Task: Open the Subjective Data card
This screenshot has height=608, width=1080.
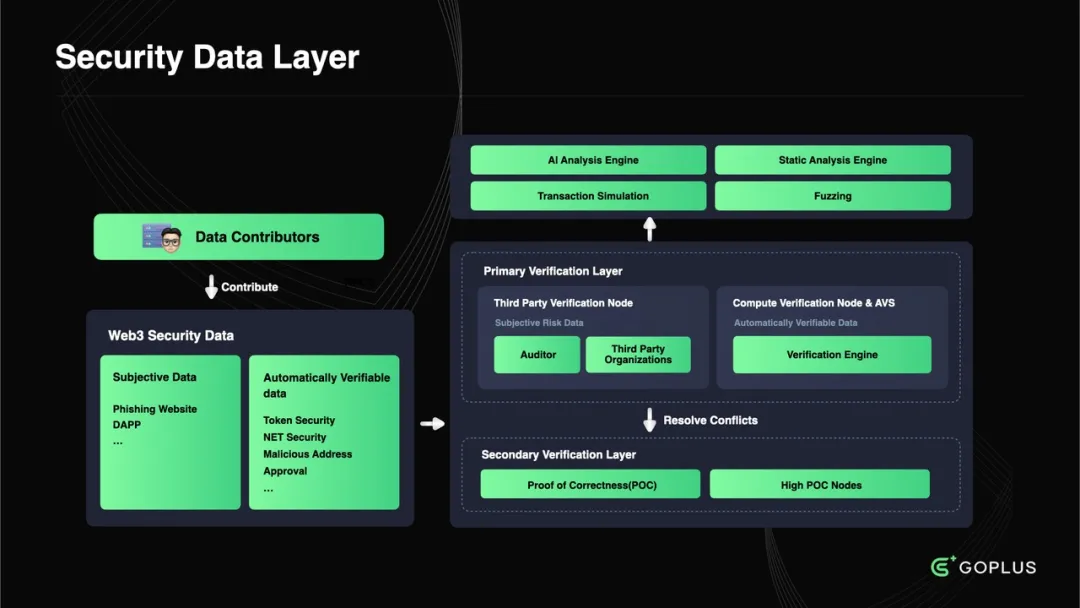Action: click(x=170, y=432)
